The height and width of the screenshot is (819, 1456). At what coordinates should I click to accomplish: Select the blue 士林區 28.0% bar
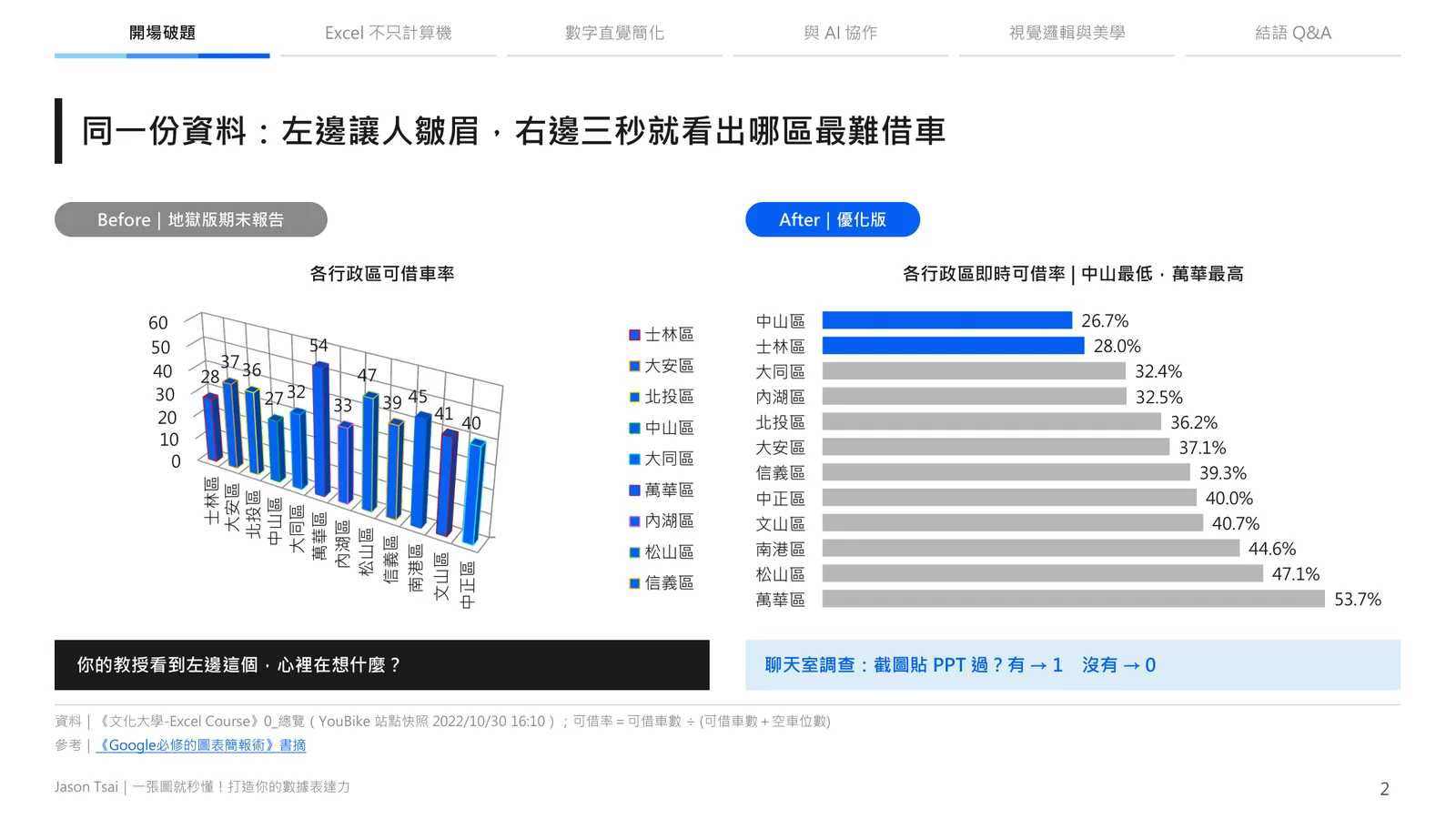click(954, 346)
